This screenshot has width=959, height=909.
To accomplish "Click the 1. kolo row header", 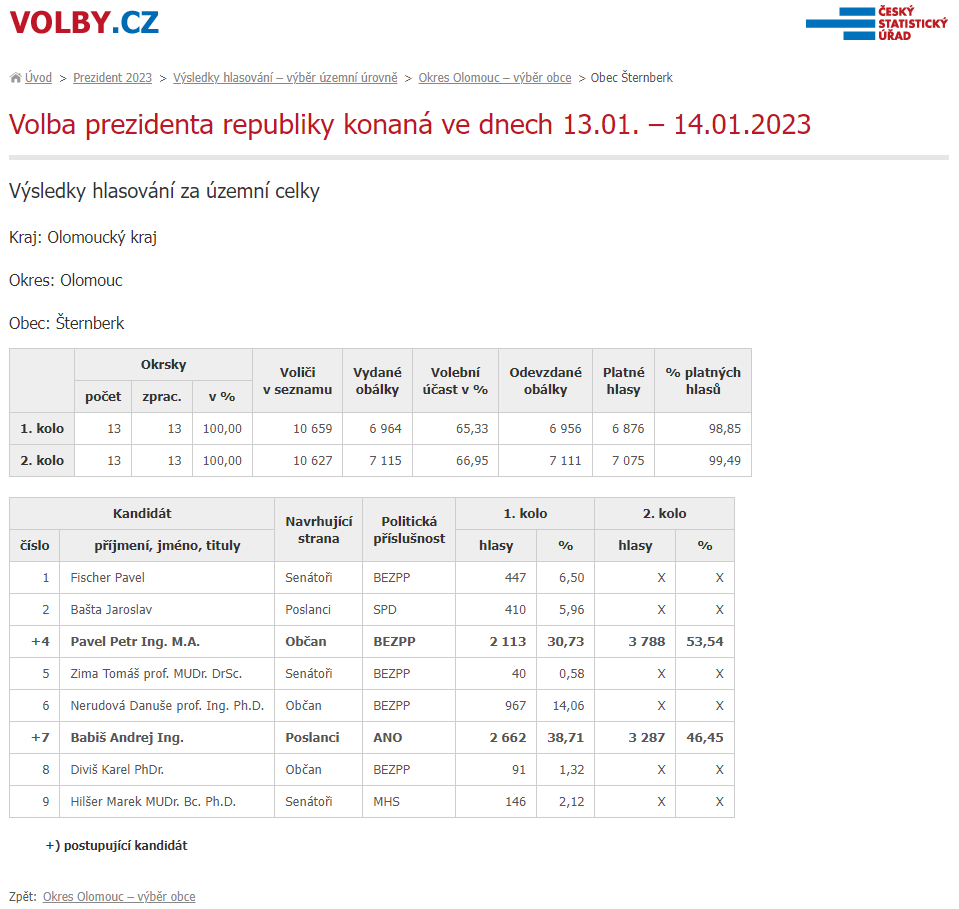I will click(42, 429).
